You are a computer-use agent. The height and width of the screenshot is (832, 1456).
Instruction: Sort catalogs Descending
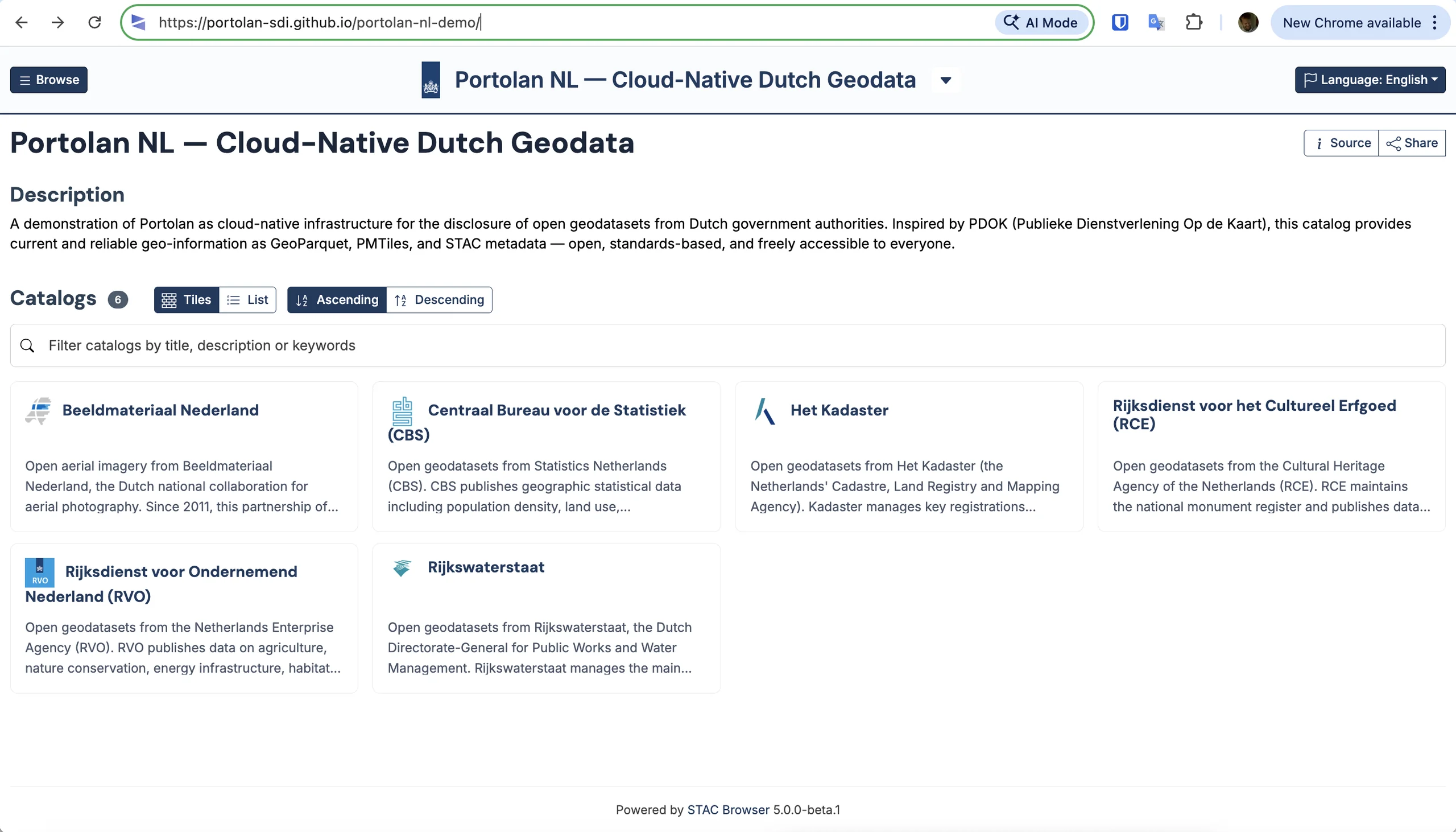click(x=439, y=300)
